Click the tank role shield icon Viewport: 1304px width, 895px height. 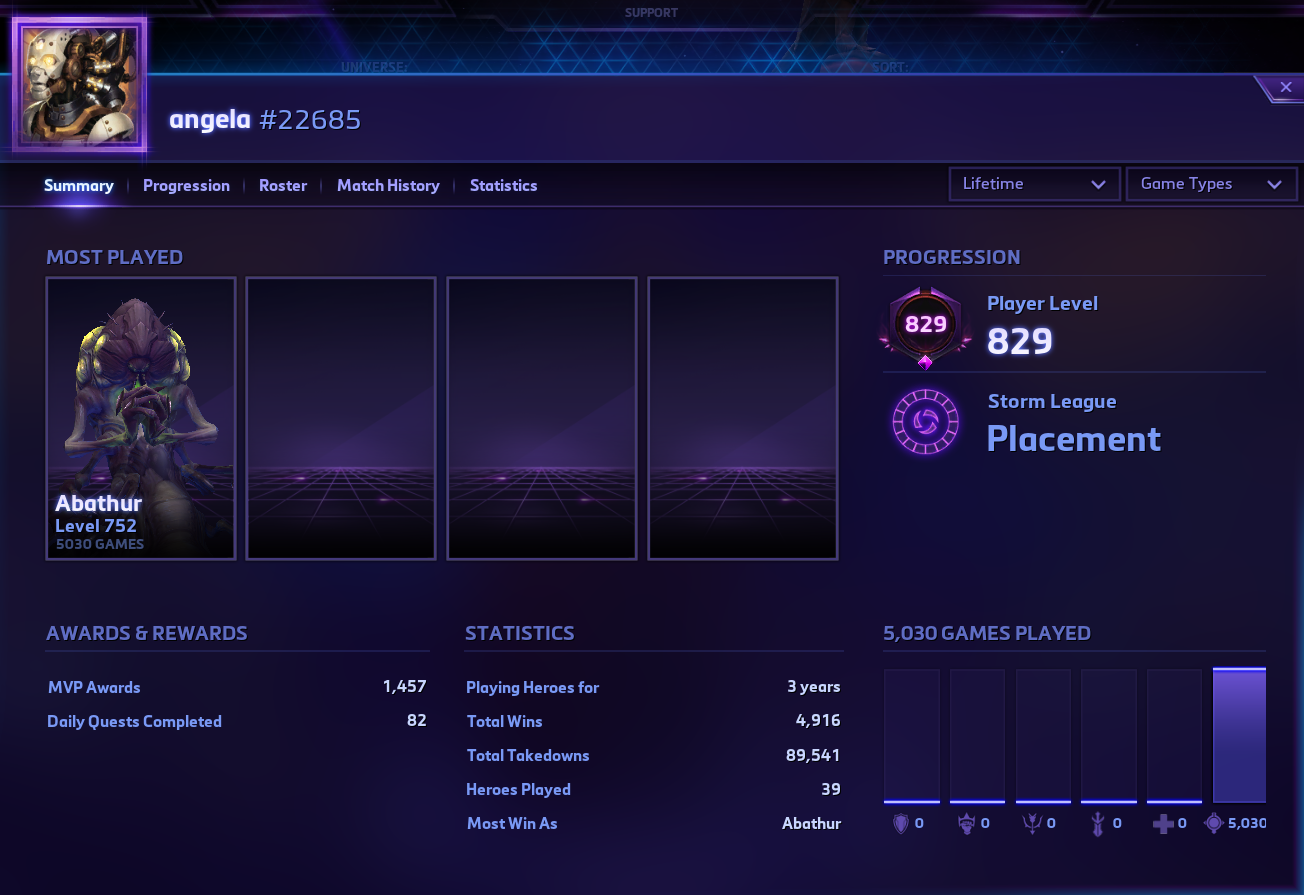pyautogui.click(x=900, y=824)
